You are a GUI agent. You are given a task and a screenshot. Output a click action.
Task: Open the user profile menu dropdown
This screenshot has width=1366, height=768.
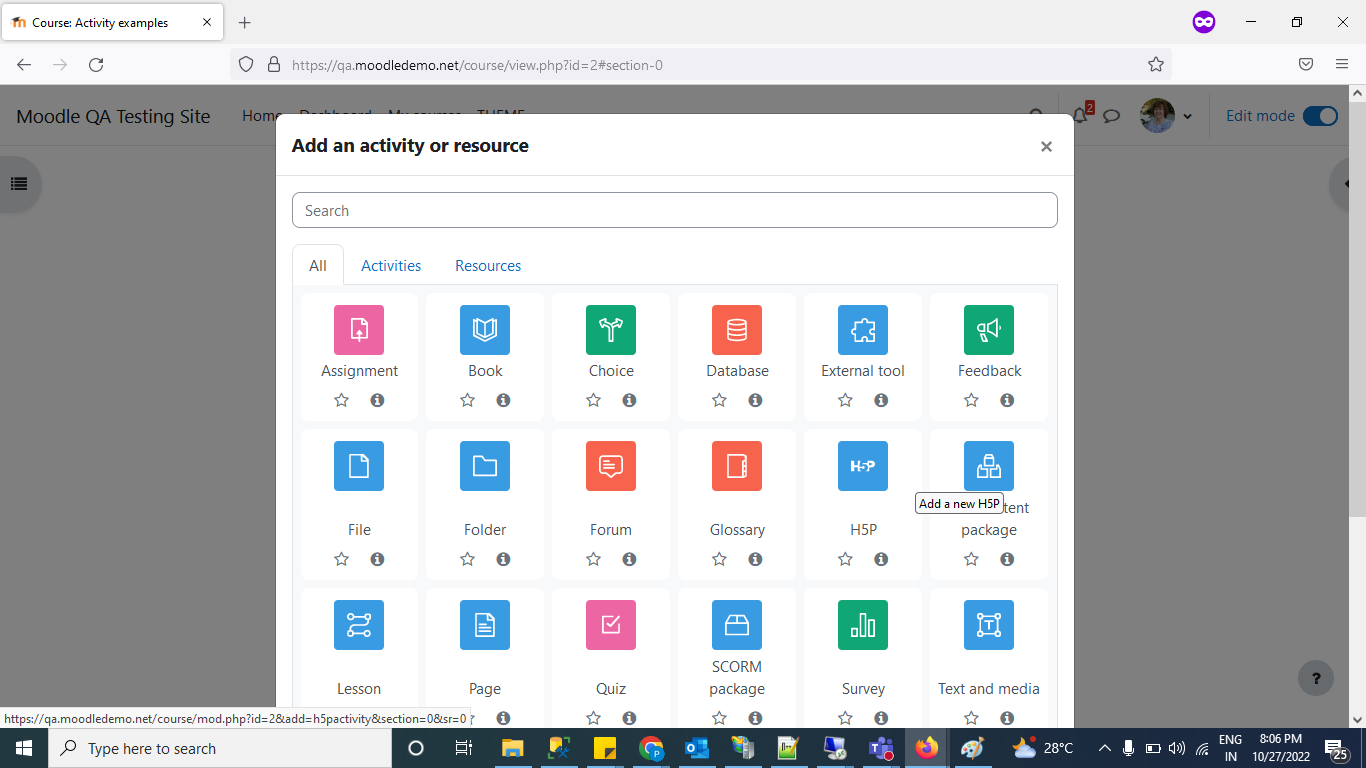coord(1166,116)
